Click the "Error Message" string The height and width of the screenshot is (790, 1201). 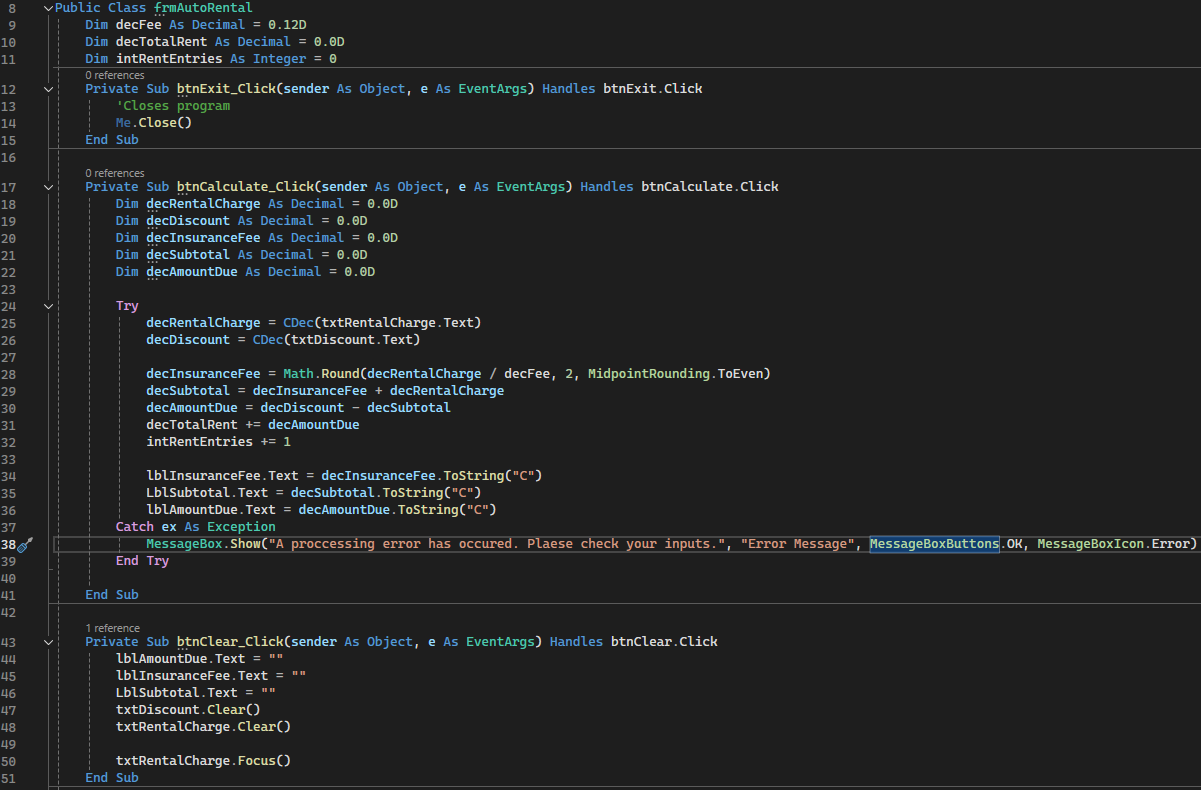[797, 544]
